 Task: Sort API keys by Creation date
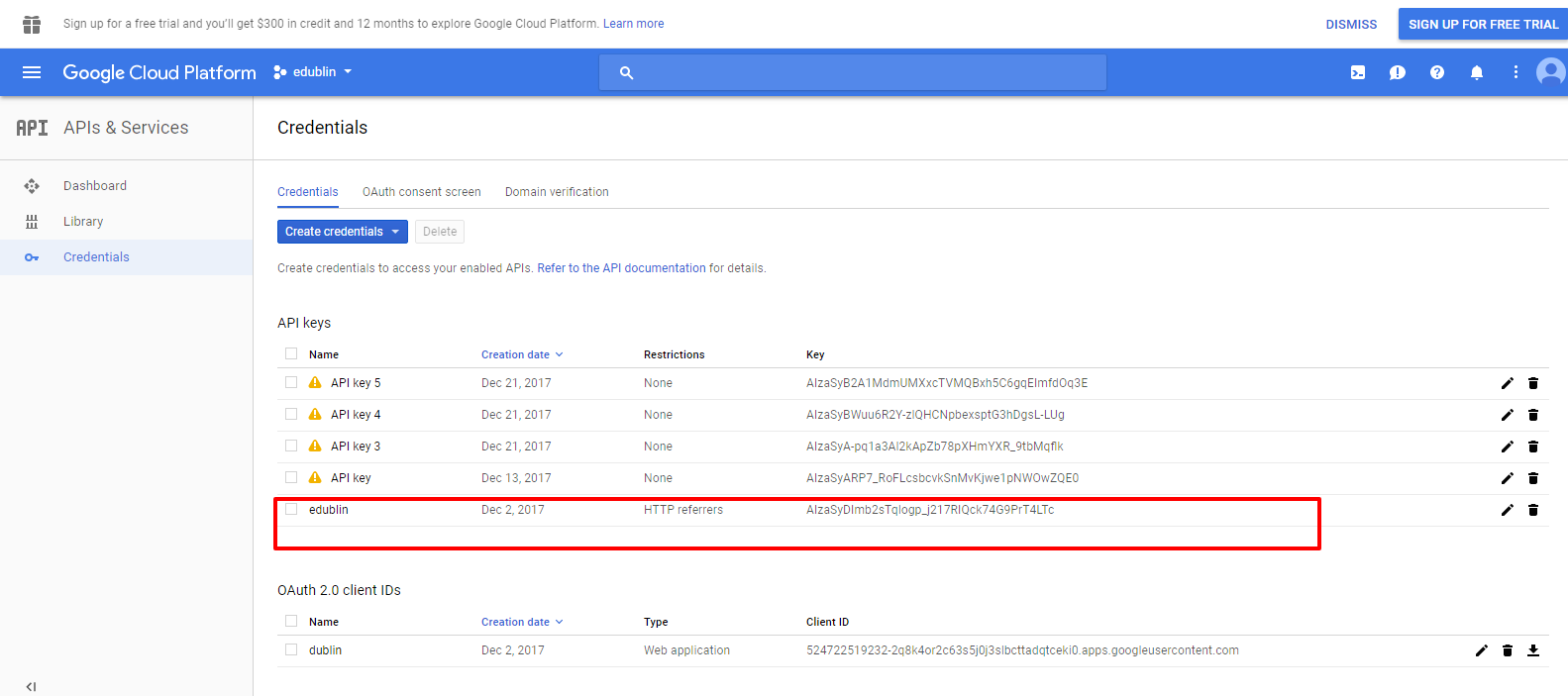click(x=522, y=354)
